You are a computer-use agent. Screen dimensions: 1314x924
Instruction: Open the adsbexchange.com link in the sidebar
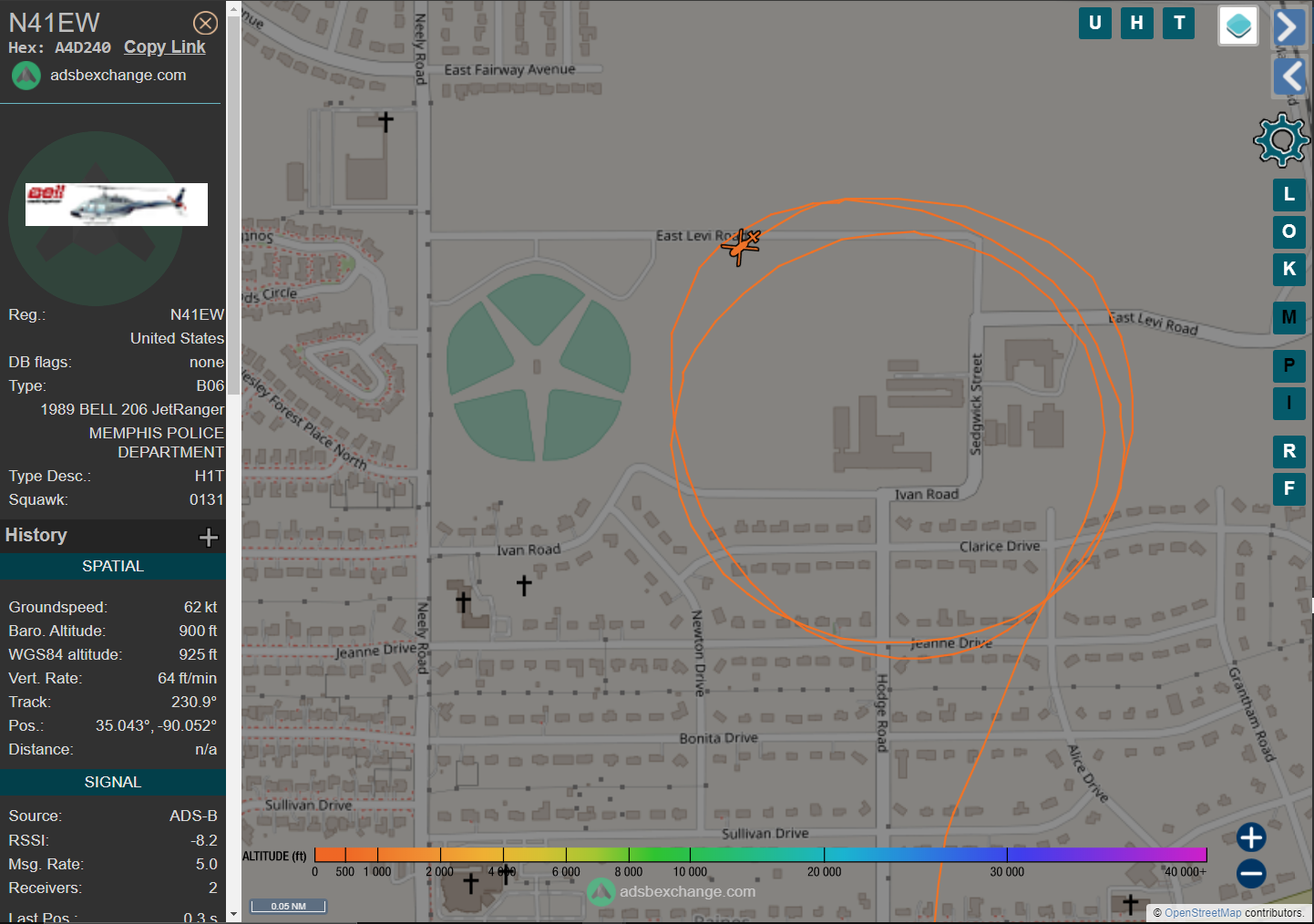click(118, 75)
